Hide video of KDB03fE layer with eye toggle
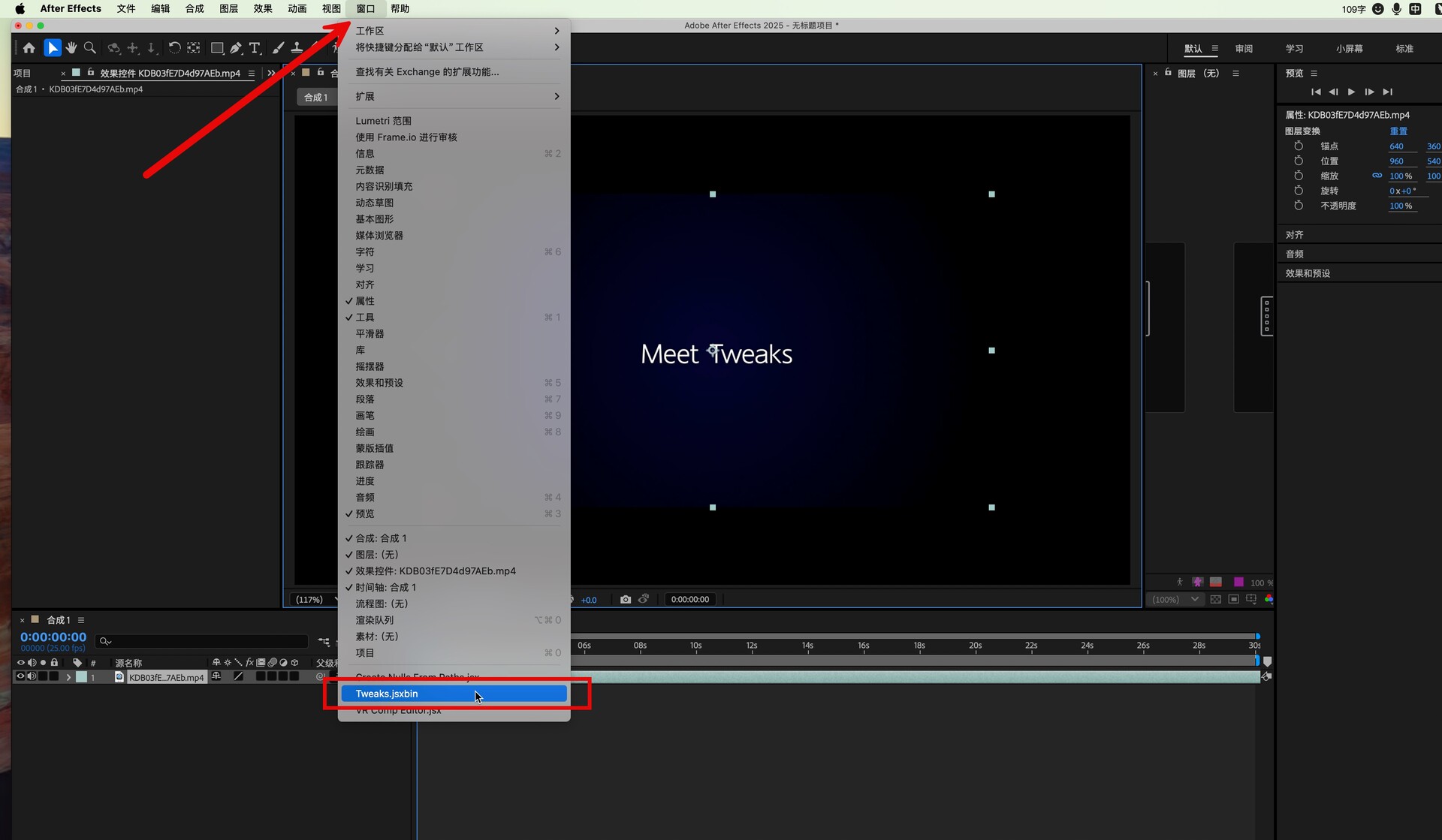The height and width of the screenshot is (840, 1442). [20, 677]
